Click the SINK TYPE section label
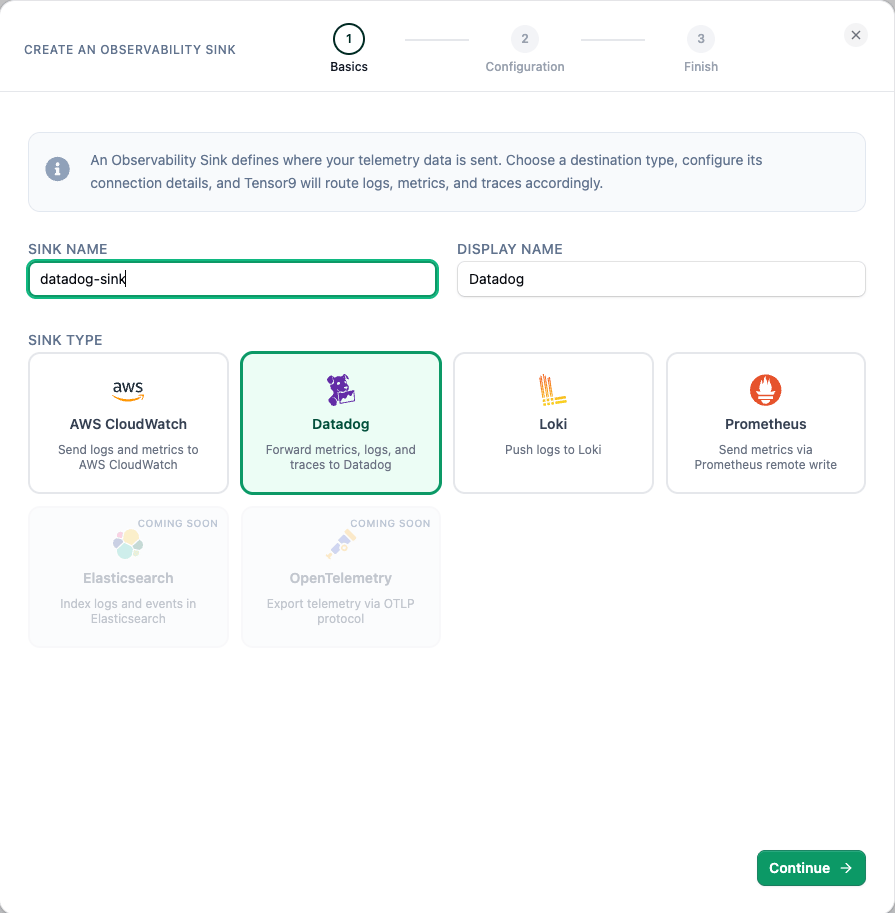Screen dimensions: 895x913 click(x=65, y=340)
